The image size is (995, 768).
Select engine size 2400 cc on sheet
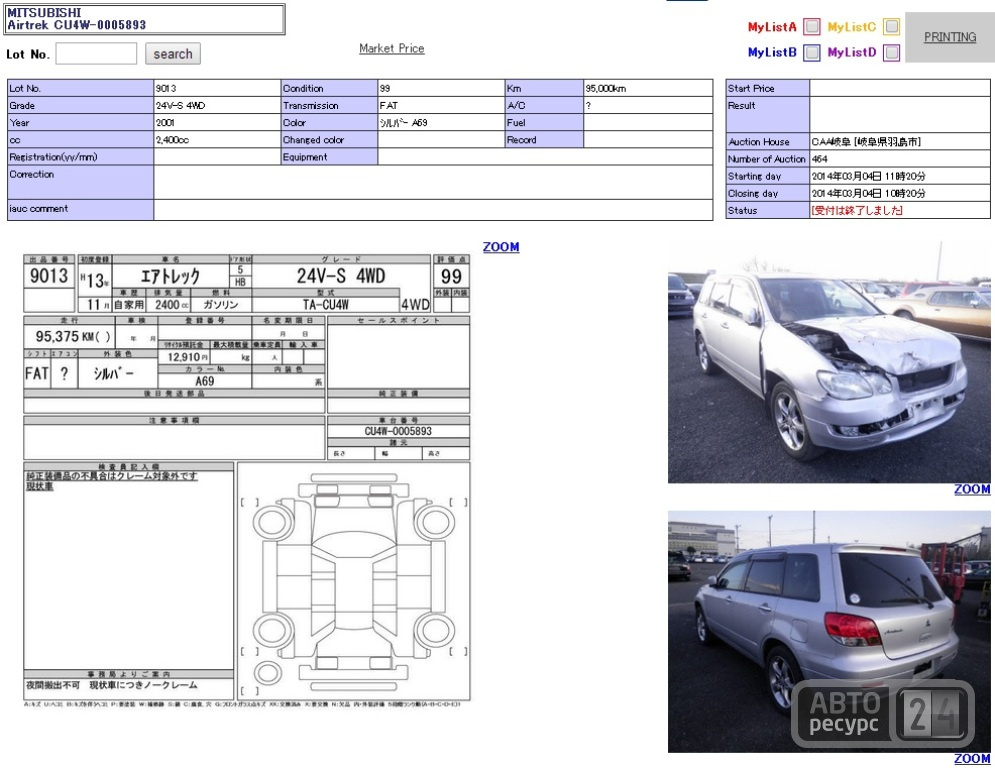172,305
